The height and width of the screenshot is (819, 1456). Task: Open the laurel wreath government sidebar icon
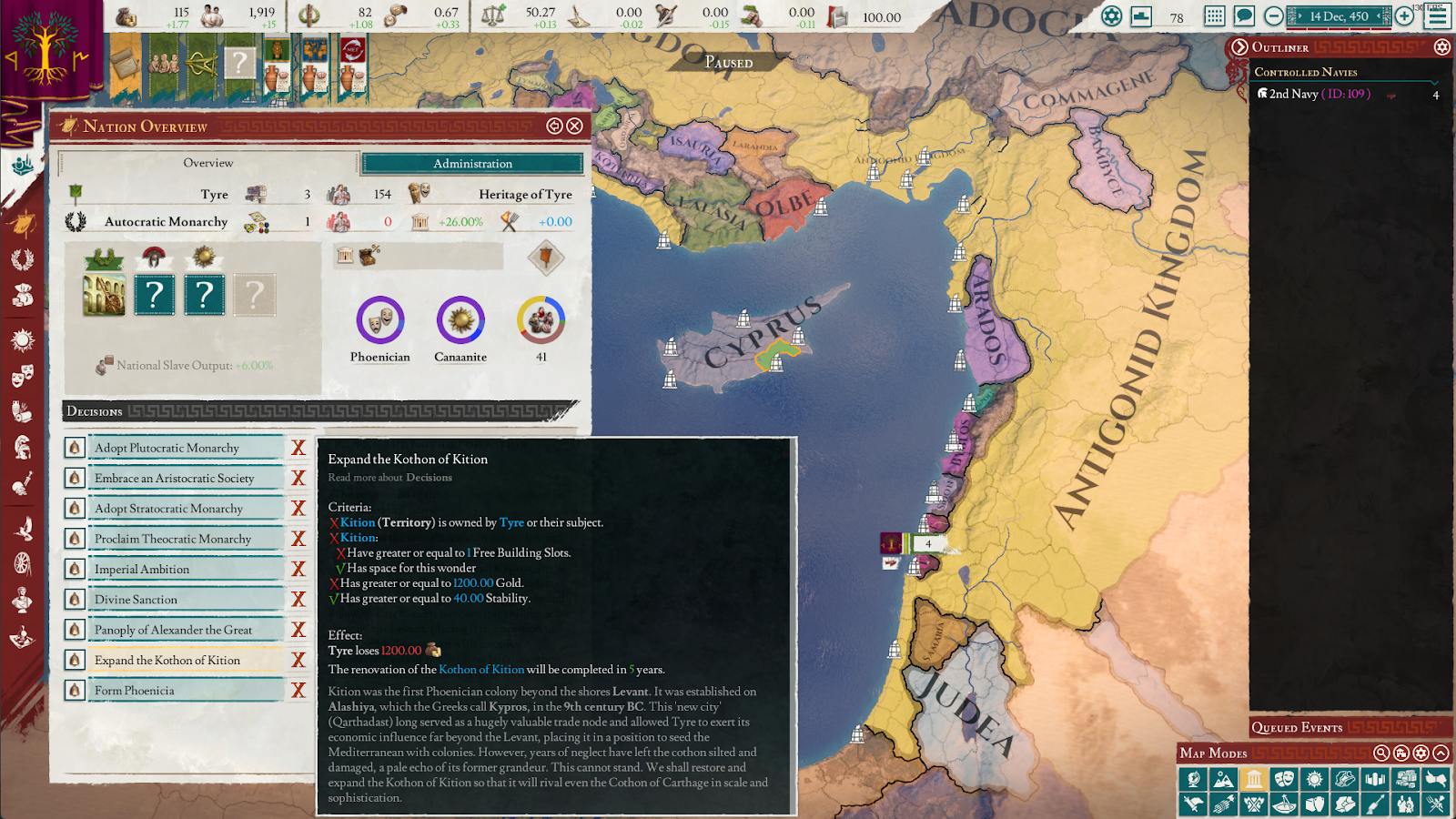coord(22,259)
